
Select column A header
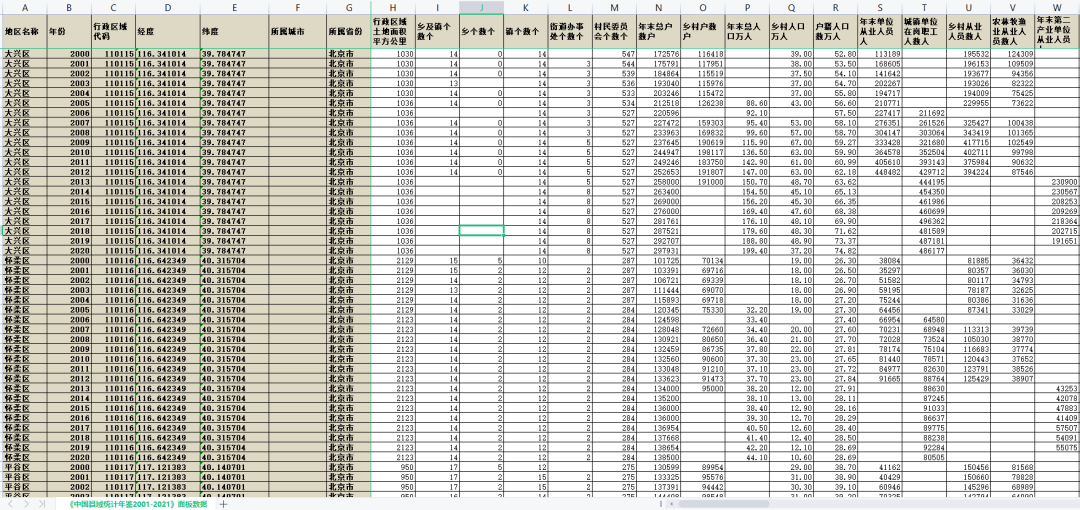click(x=23, y=7)
